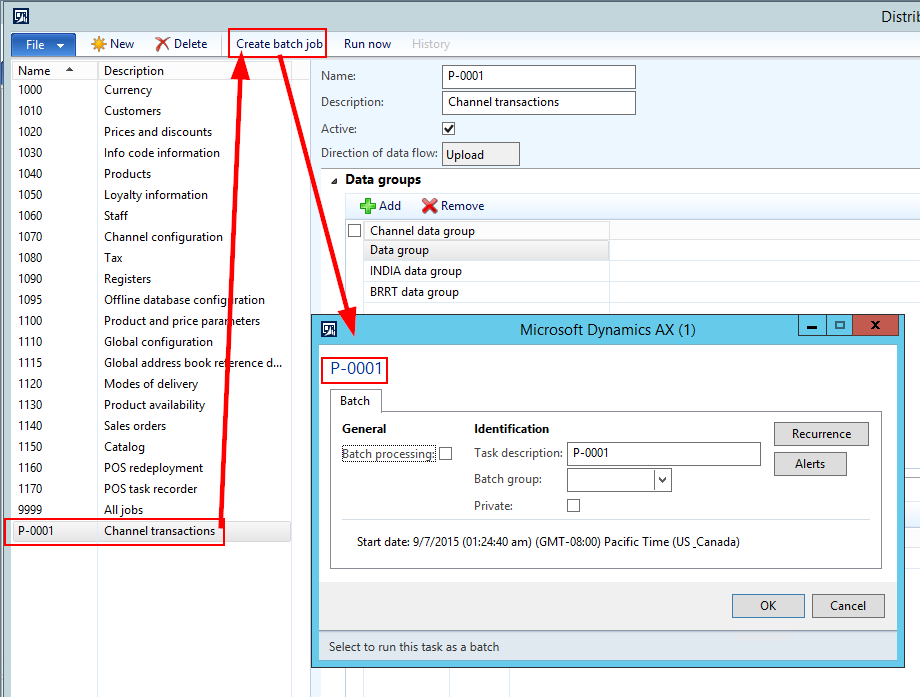Click the Dynamics AX icon in main window title

click(21, 16)
